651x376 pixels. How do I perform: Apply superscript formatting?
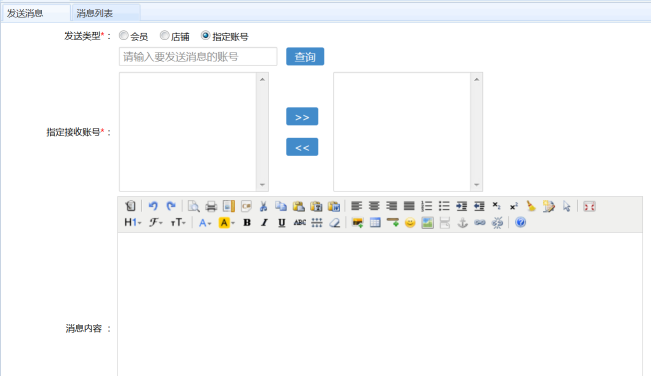pos(514,206)
